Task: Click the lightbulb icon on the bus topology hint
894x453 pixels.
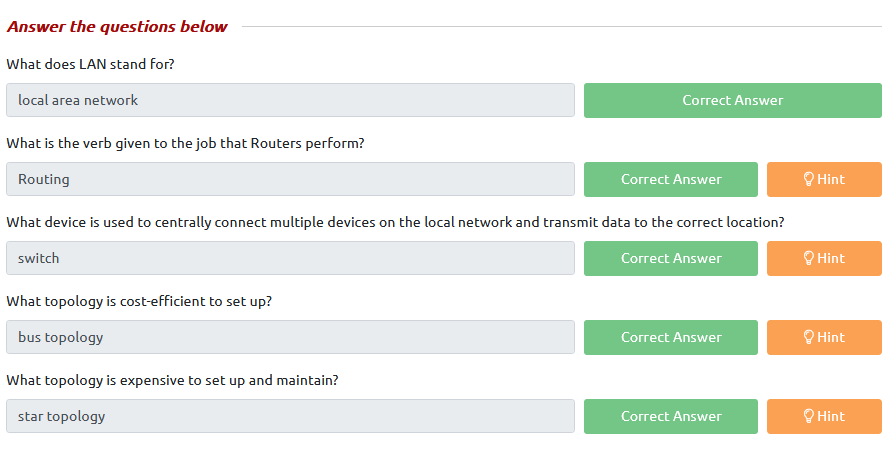Action: pyautogui.click(x=808, y=337)
